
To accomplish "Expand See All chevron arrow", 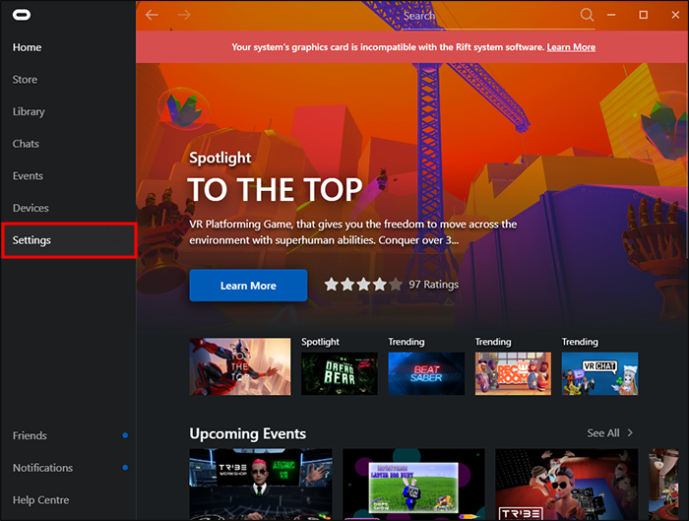I will (630, 433).
